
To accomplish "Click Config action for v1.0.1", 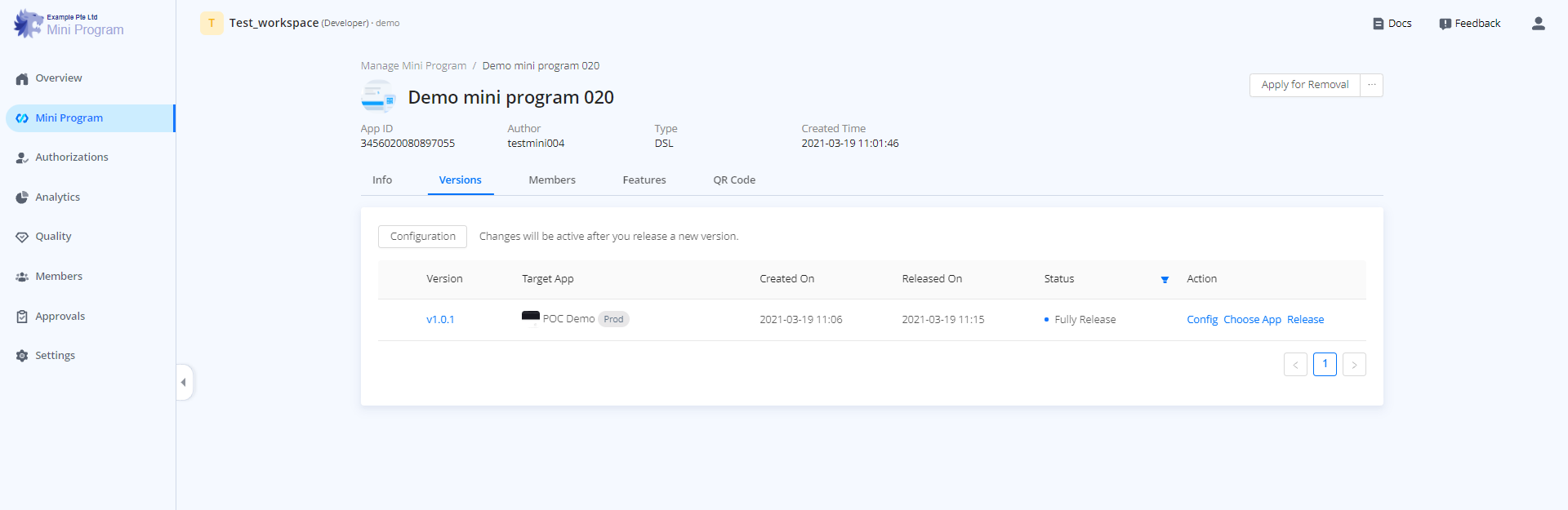I will tap(1202, 320).
